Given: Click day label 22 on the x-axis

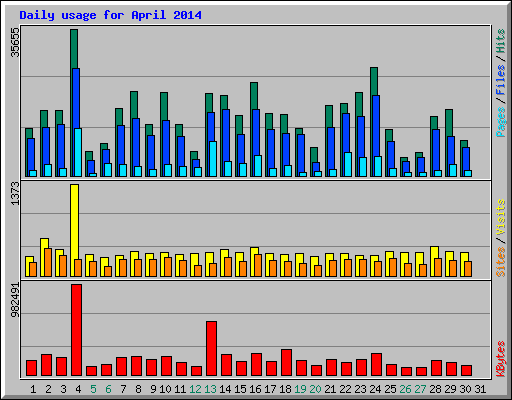Looking at the screenshot, I should coord(345,389).
